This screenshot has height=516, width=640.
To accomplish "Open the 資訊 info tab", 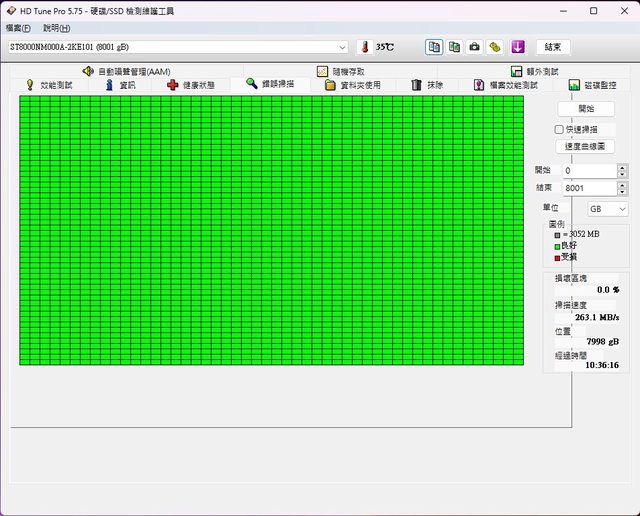I will tap(120, 85).
